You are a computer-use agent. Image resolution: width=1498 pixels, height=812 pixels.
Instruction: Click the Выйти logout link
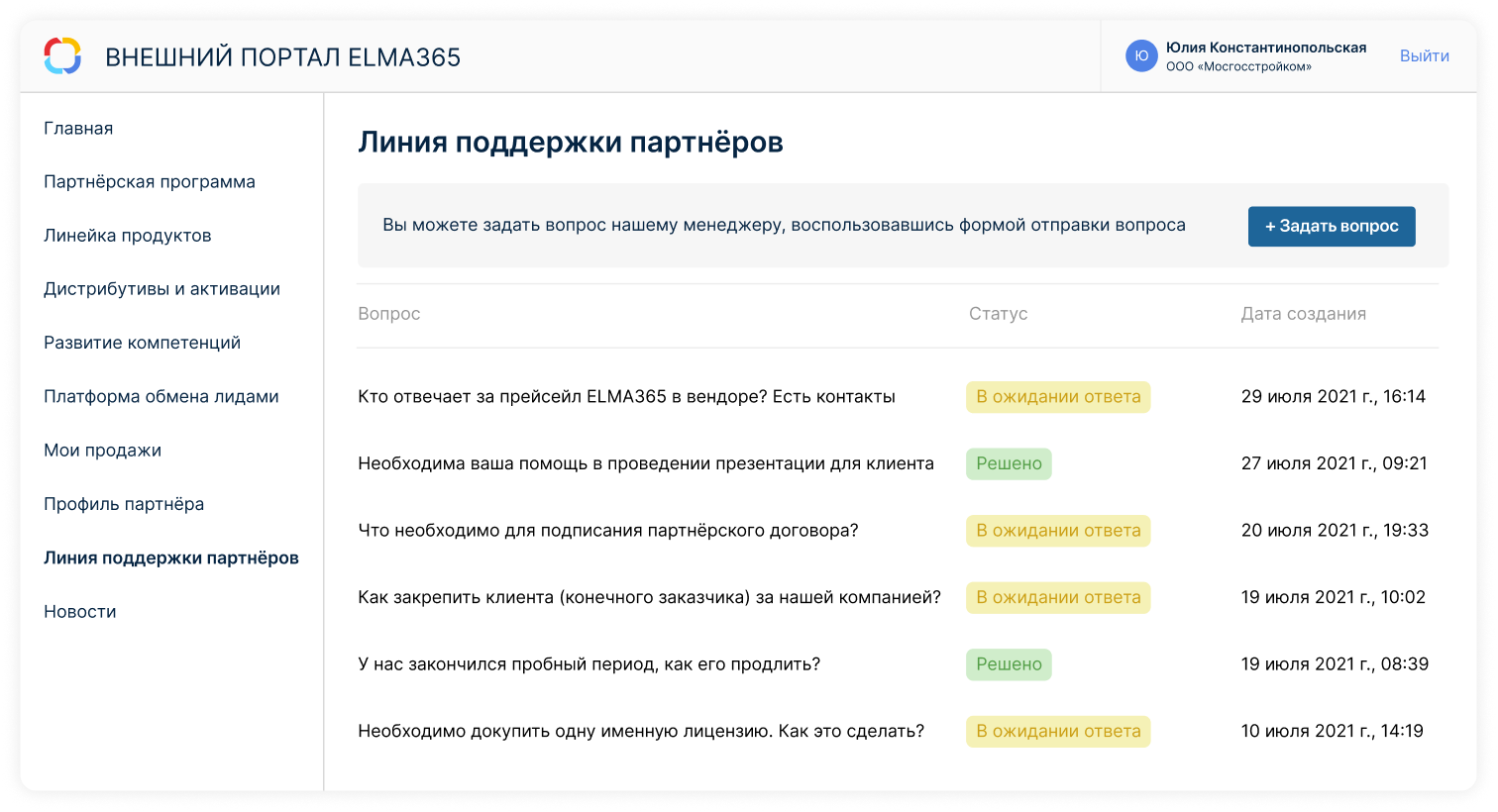coord(1425,56)
